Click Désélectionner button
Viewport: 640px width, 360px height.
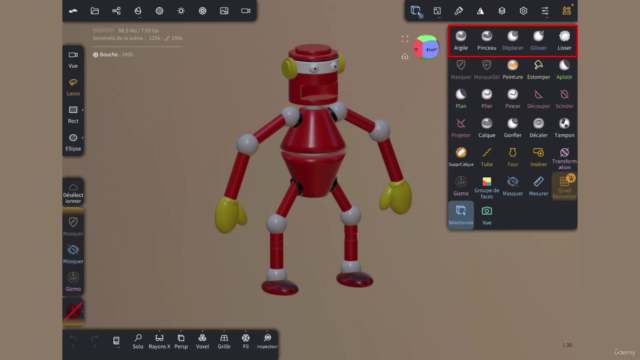pos(73,193)
